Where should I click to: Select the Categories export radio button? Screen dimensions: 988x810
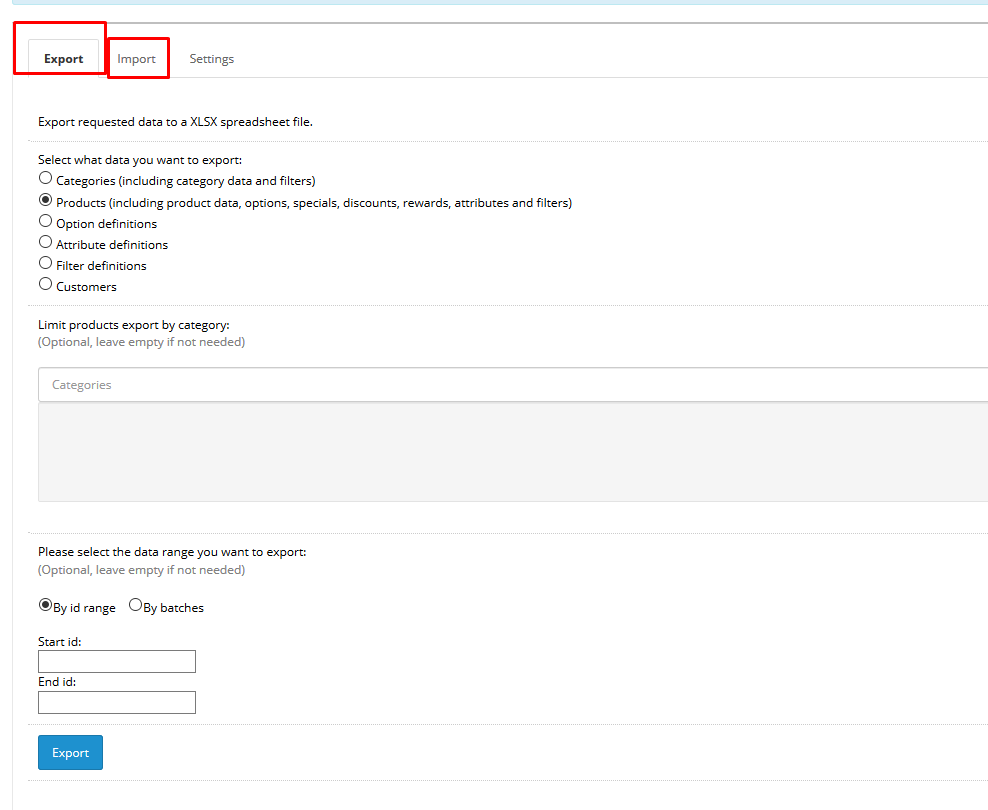pyautogui.click(x=45, y=178)
